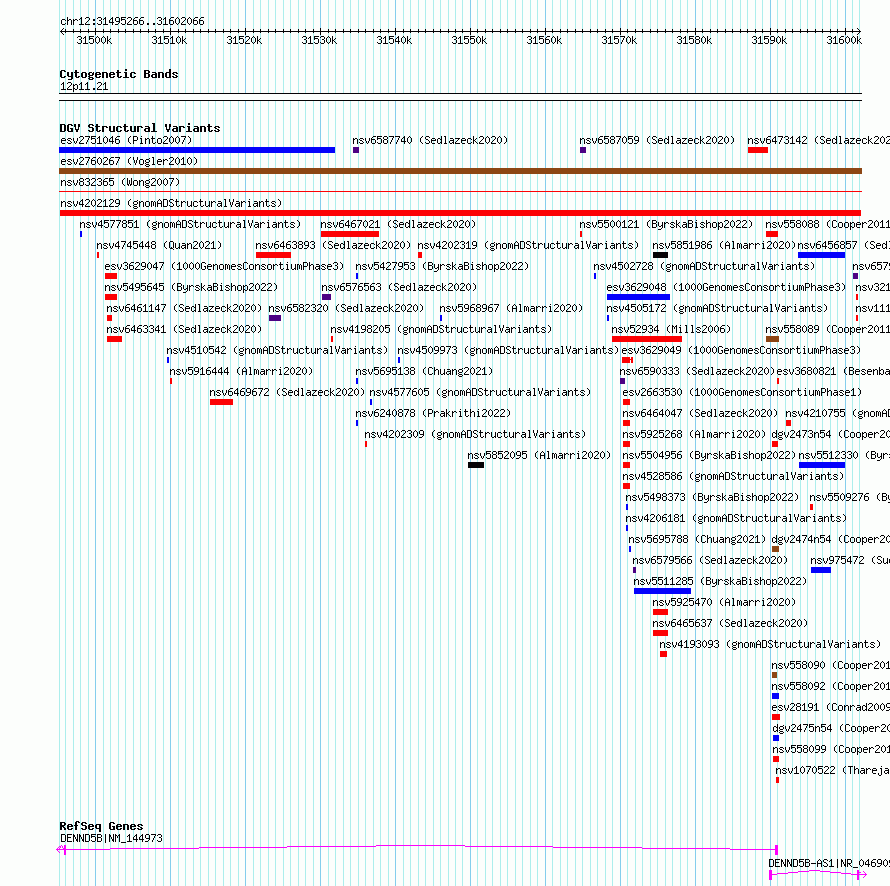
Task: Click nsv4202309 (gnomADStructuralVariants) label
Action: (x=475, y=434)
